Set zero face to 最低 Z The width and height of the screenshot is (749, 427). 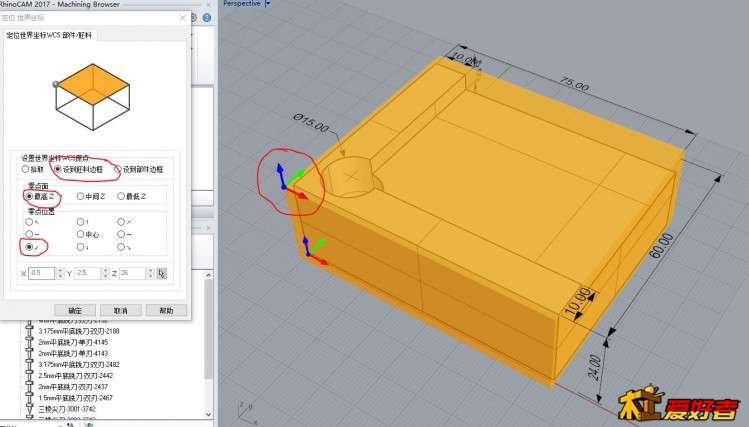[131, 196]
